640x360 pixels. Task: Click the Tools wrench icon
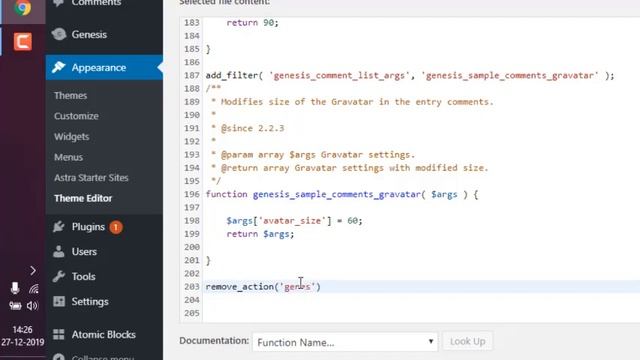59,276
